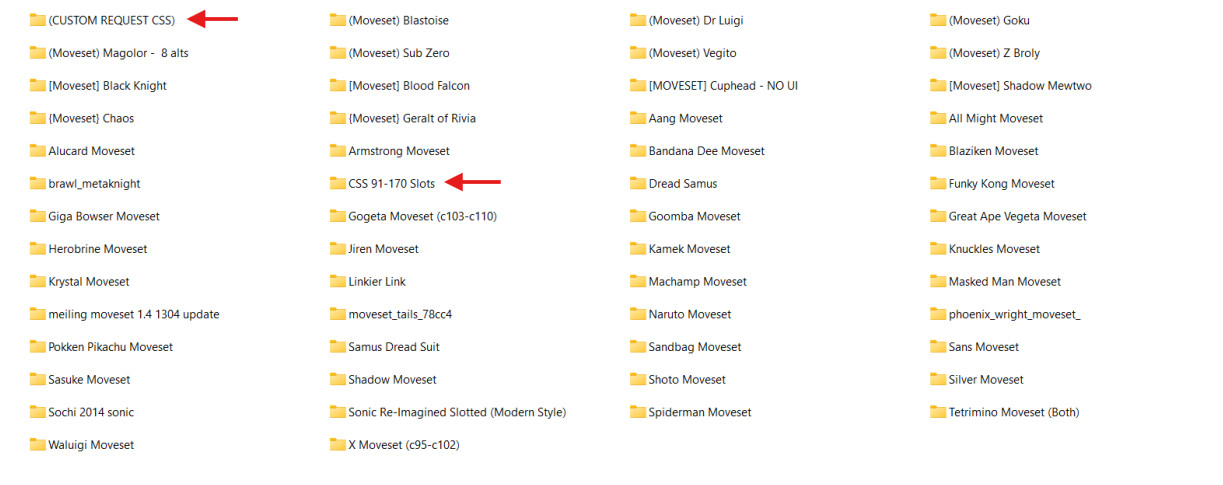Click the Great Ape Vegeta Moveset folder
This screenshot has width=1223, height=485.
click(x=1008, y=216)
